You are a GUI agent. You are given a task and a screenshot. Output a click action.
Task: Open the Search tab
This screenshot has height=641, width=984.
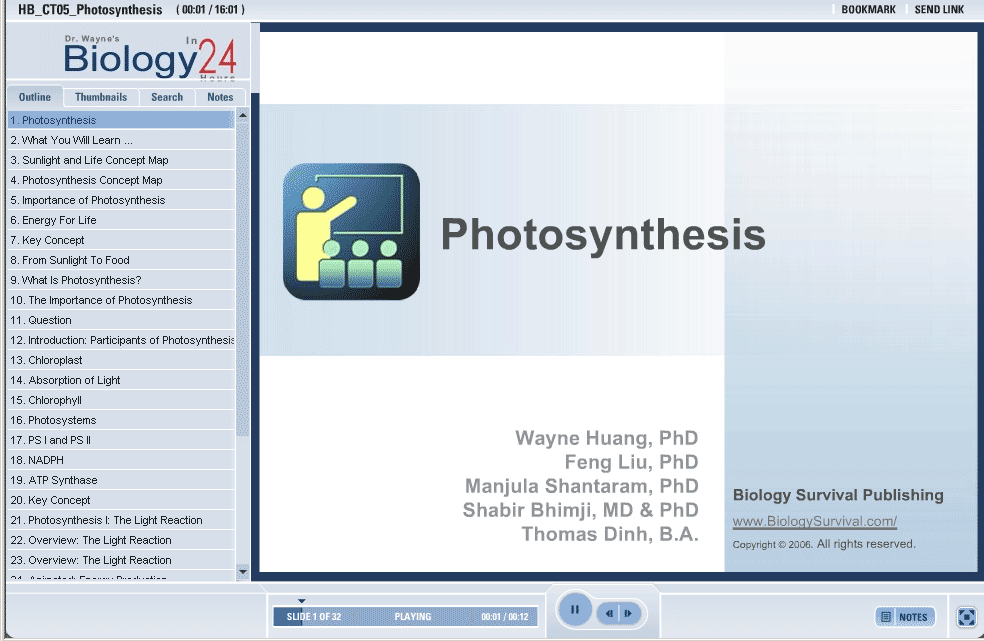click(x=167, y=97)
